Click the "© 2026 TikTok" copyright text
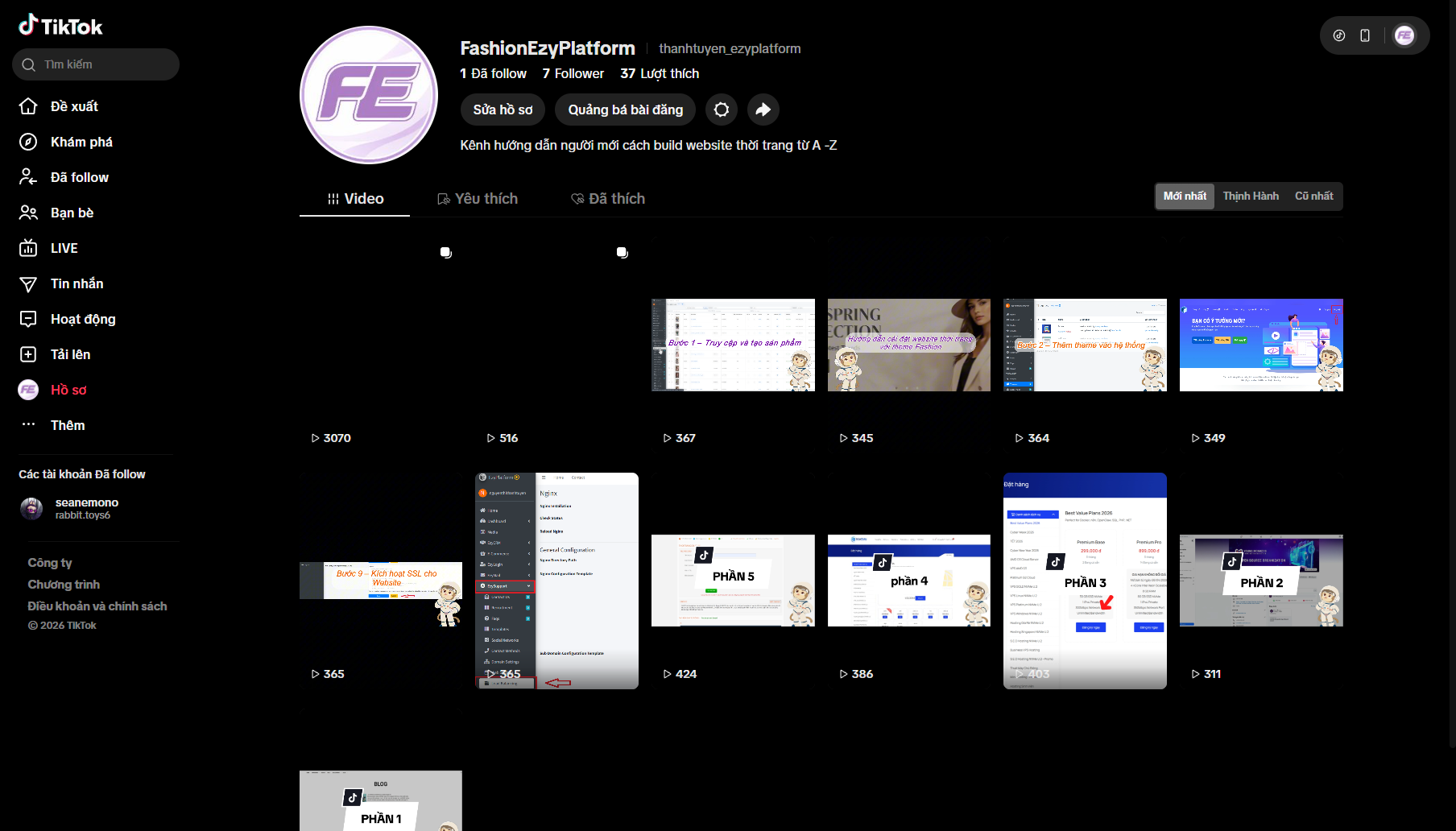Image resolution: width=1456 pixels, height=831 pixels. coord(62,626)
